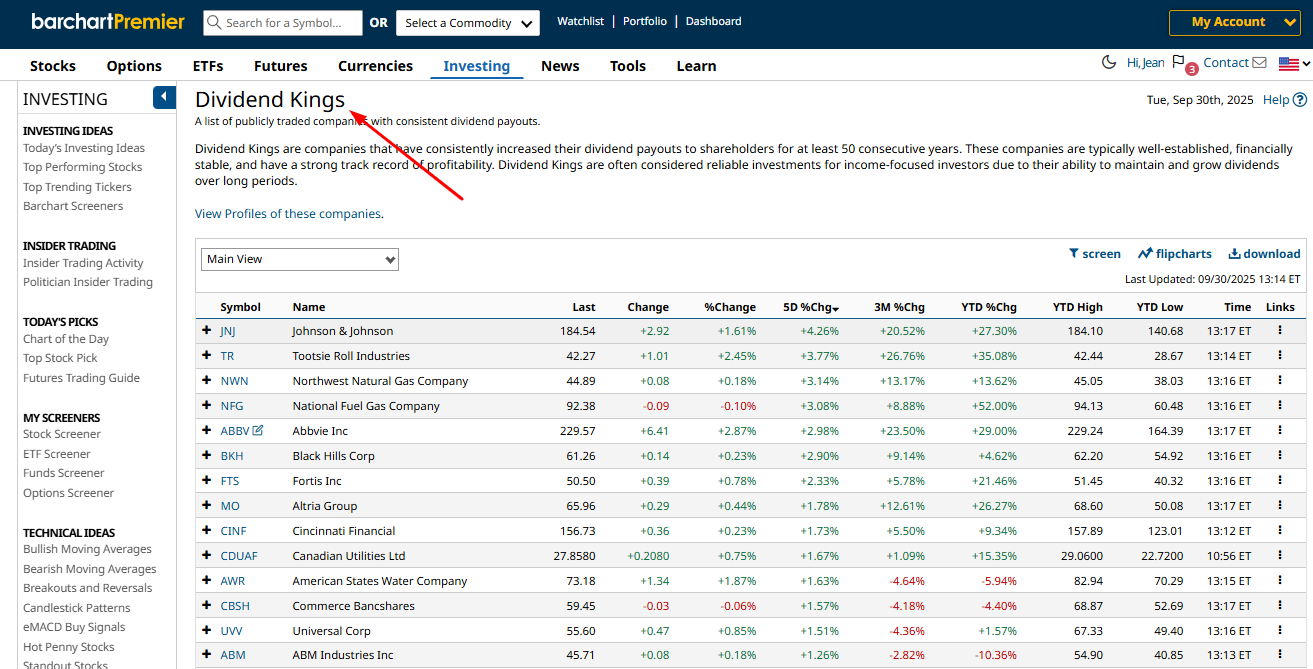The image size is (1313, 669).
Task: Open the Links menu for Altria Group
Action: pyautogui.click(x=1280, y=505)
